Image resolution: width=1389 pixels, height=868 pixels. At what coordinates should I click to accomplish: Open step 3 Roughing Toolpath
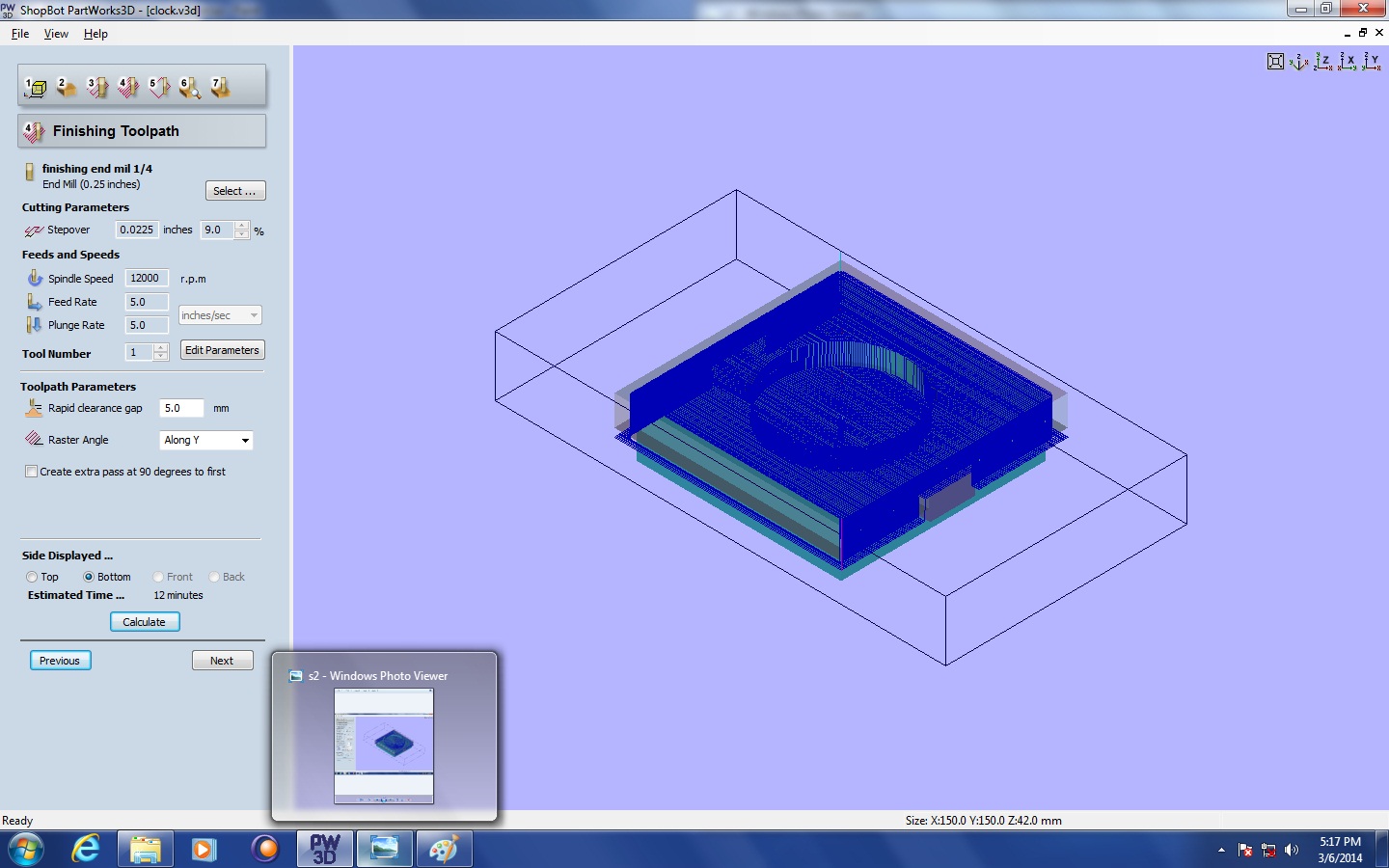[97, 88]
